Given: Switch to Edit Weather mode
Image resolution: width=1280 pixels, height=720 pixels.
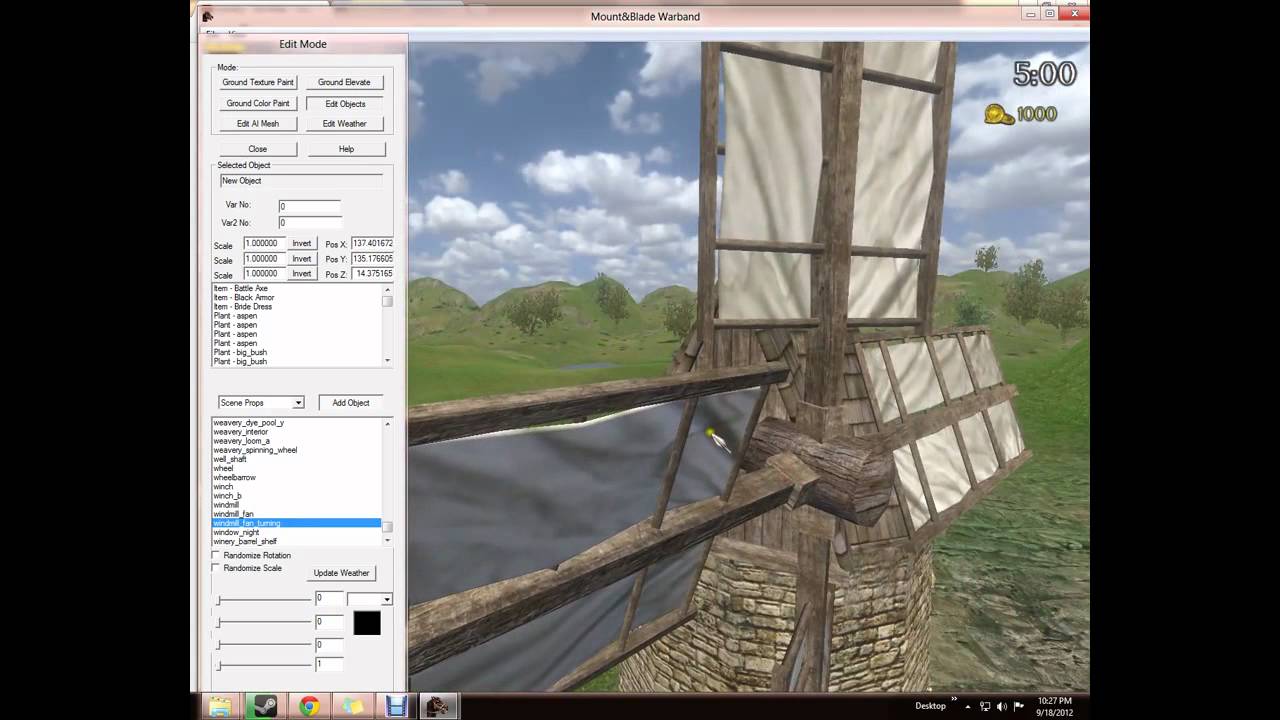Looking at the screenshot, I should [x=344, y=124].
